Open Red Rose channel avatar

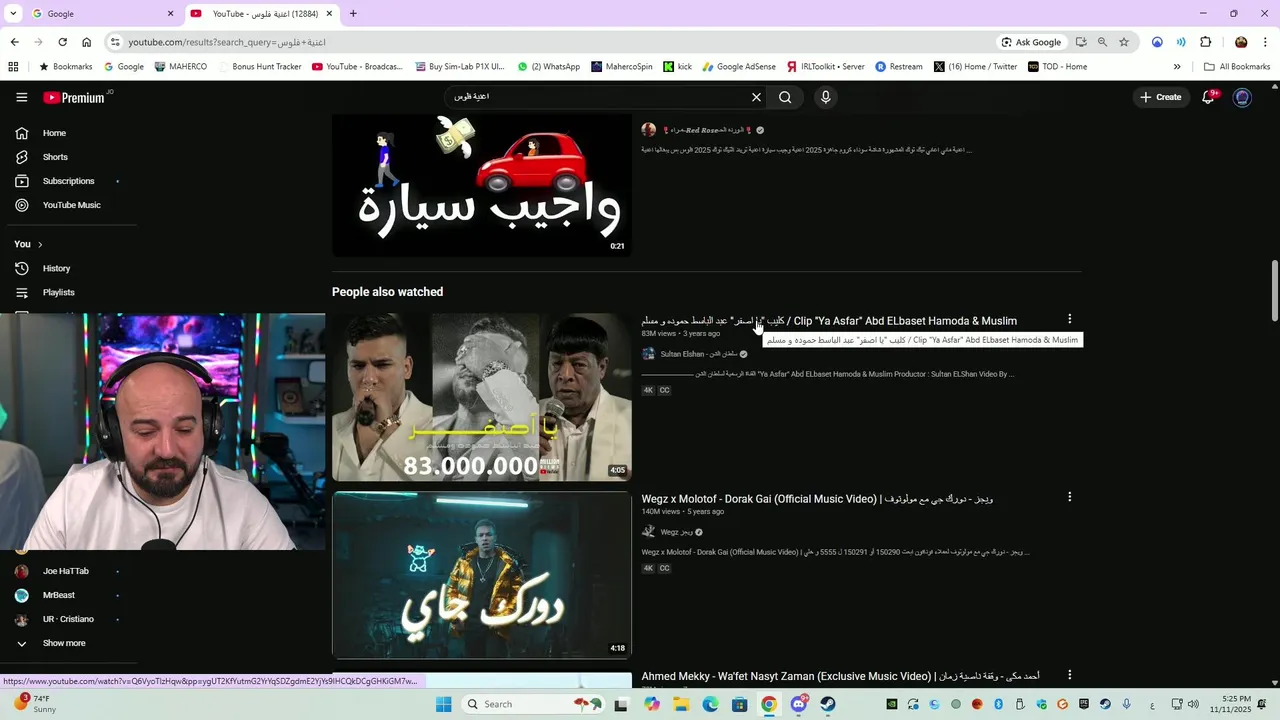648,130
